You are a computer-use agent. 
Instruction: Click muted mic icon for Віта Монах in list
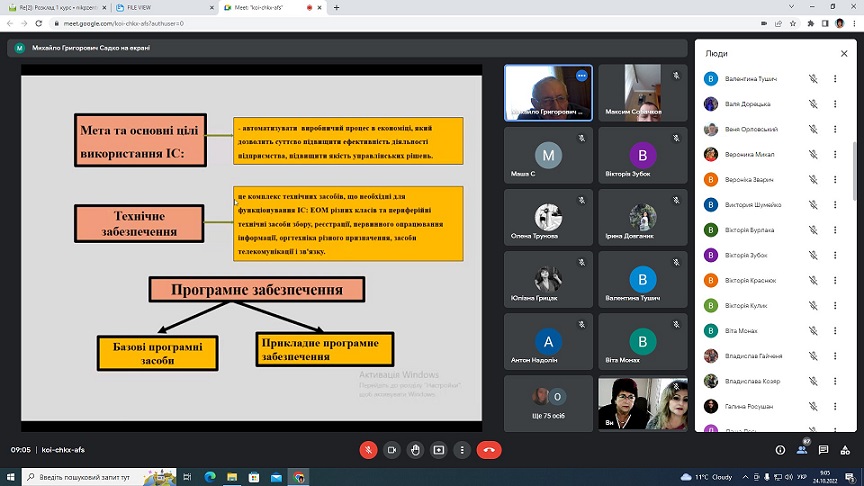pyautogui.click(x=813, y=331)
